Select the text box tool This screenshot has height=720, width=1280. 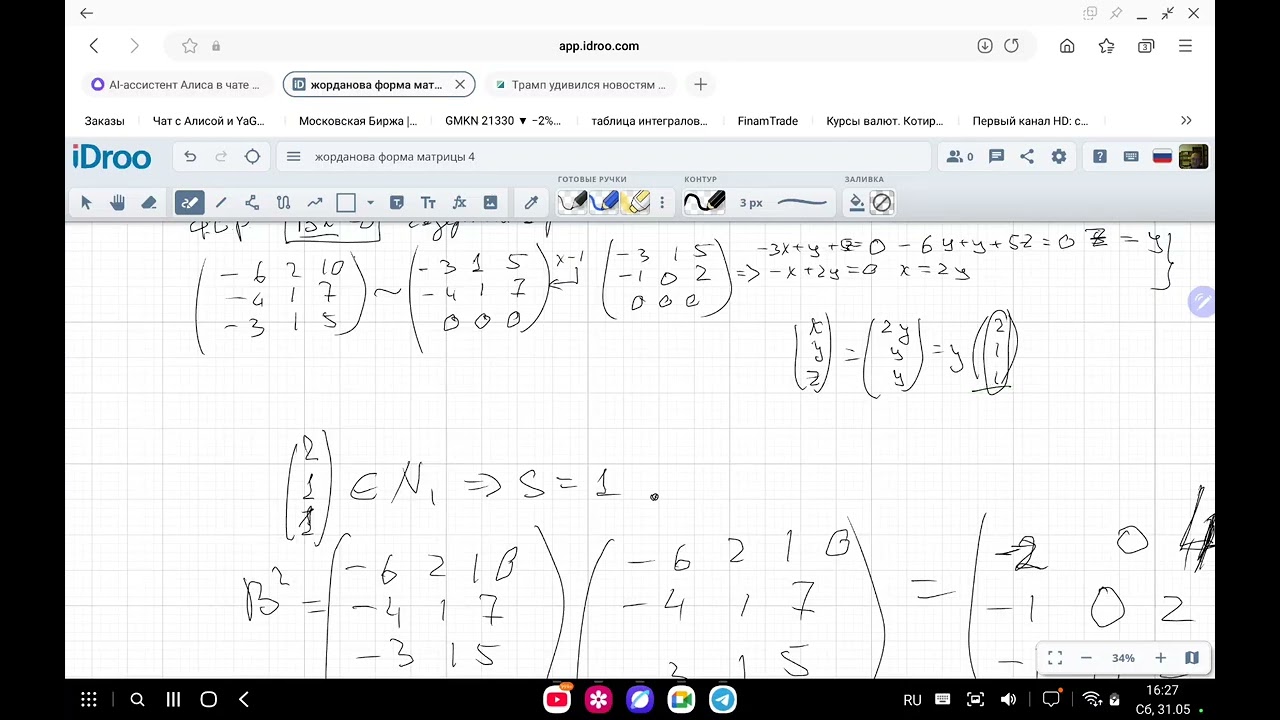pos(396,203)
